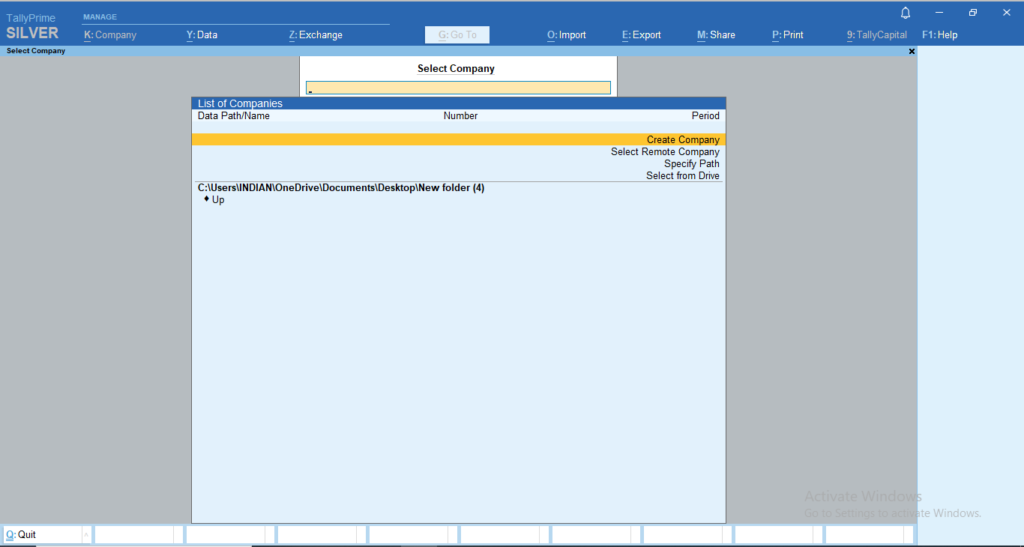Close the Select Company panel with the X
Screen dimensions: 1024x547
911,51
